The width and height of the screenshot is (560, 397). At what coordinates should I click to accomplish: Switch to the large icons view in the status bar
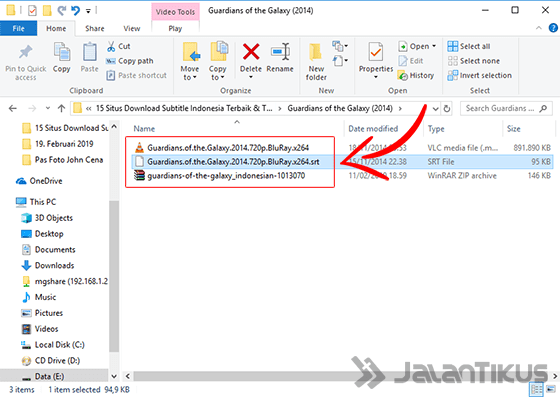pos(551,389)
